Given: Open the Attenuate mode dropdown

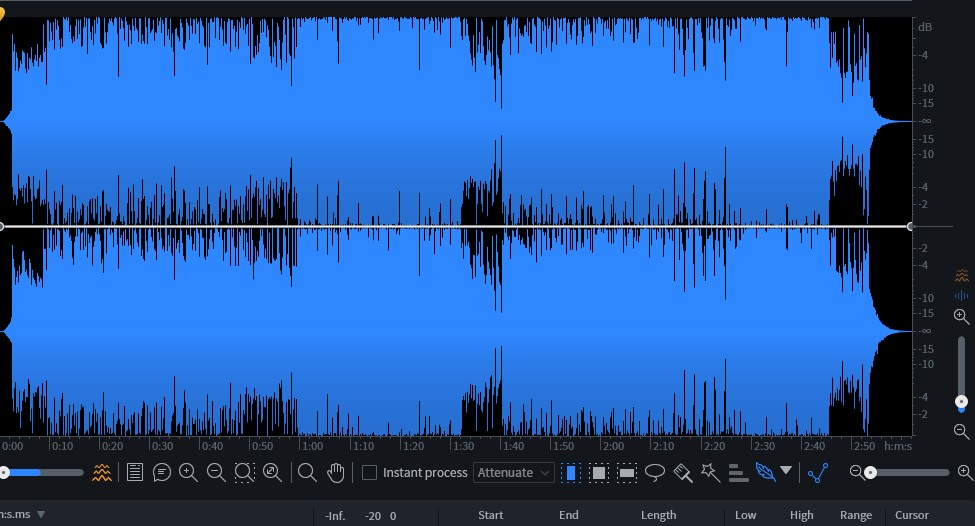Looking at the screenshot, I should [x=514, y=473].
